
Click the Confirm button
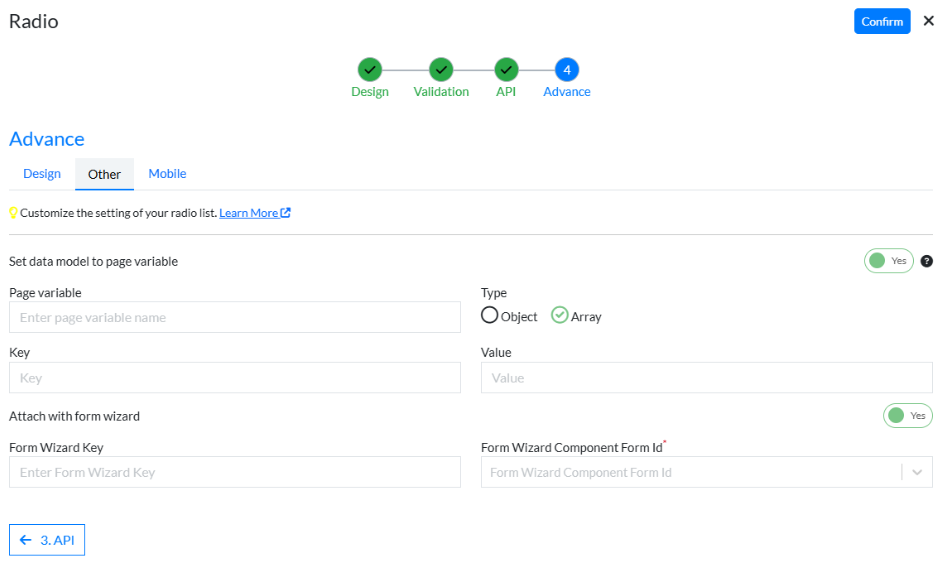coord(881,21)
